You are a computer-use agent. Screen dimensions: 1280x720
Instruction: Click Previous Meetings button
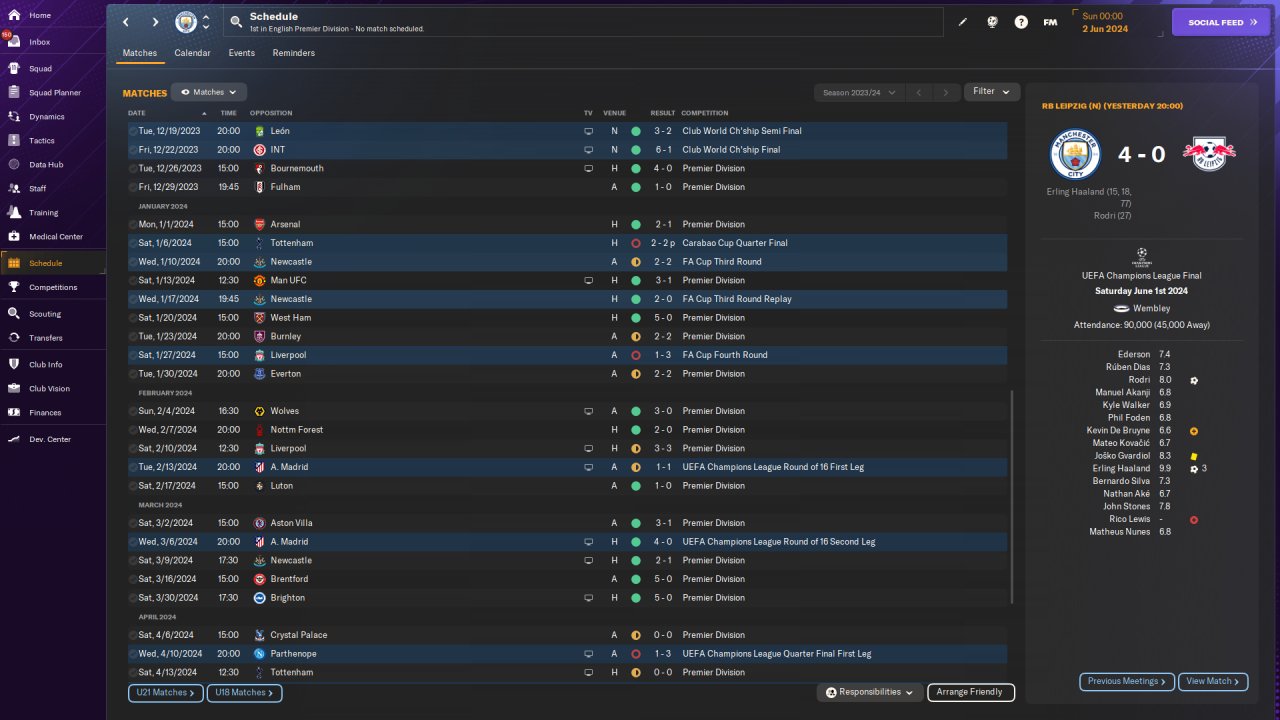[1127, 681]
